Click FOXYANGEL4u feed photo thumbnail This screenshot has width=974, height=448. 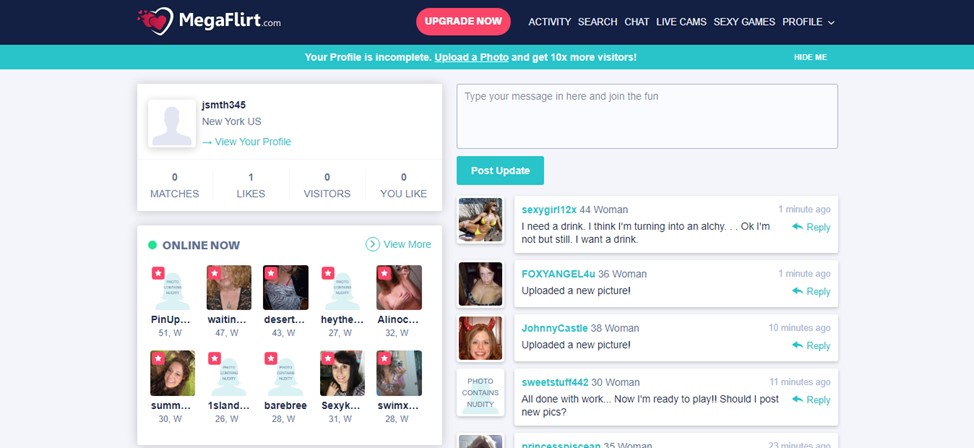click(480, 284)
